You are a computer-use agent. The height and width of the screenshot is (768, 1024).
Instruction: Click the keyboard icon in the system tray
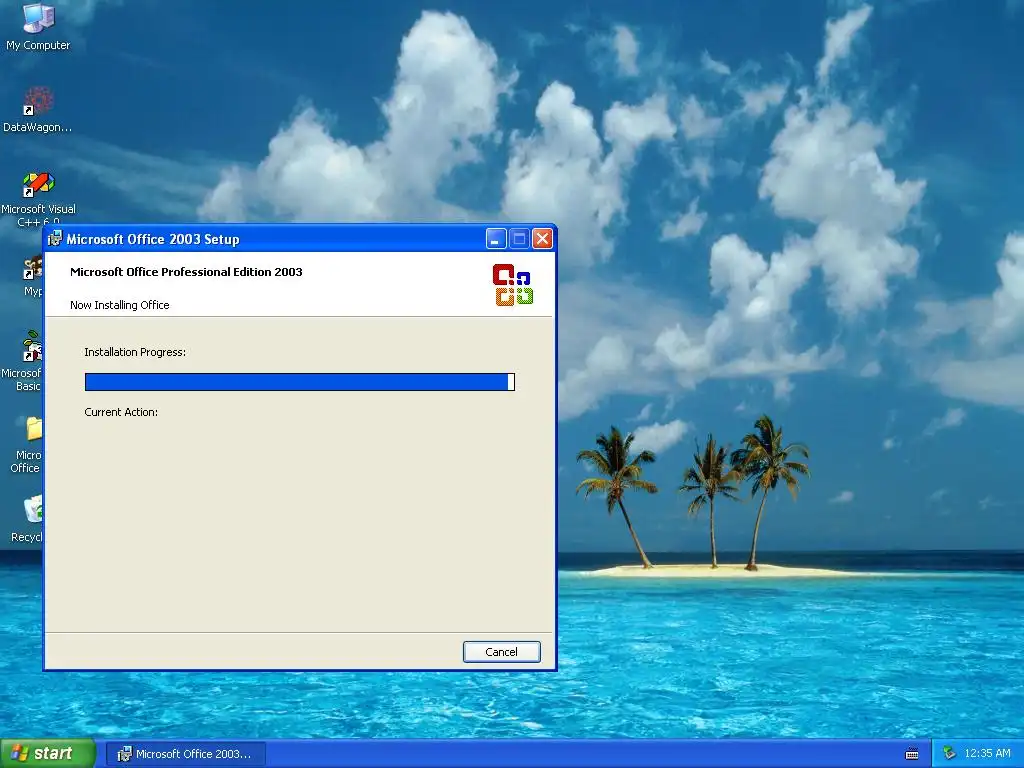912,754
